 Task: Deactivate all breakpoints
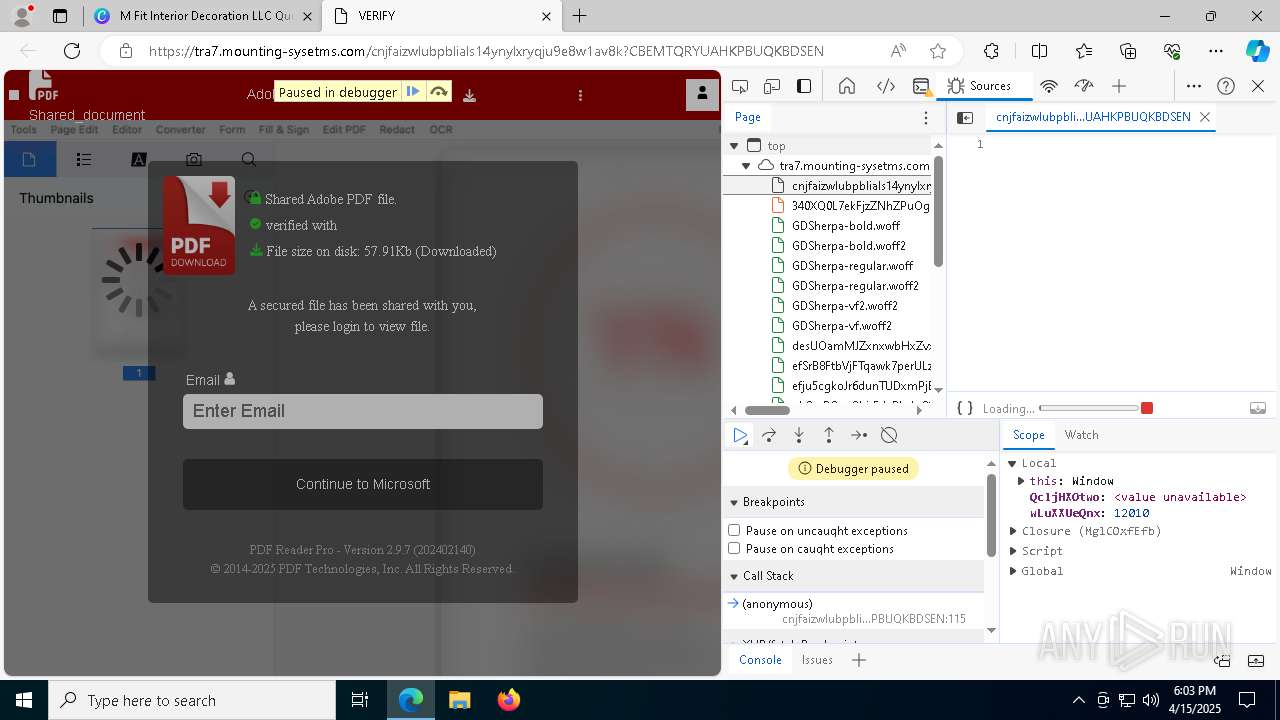889,435
